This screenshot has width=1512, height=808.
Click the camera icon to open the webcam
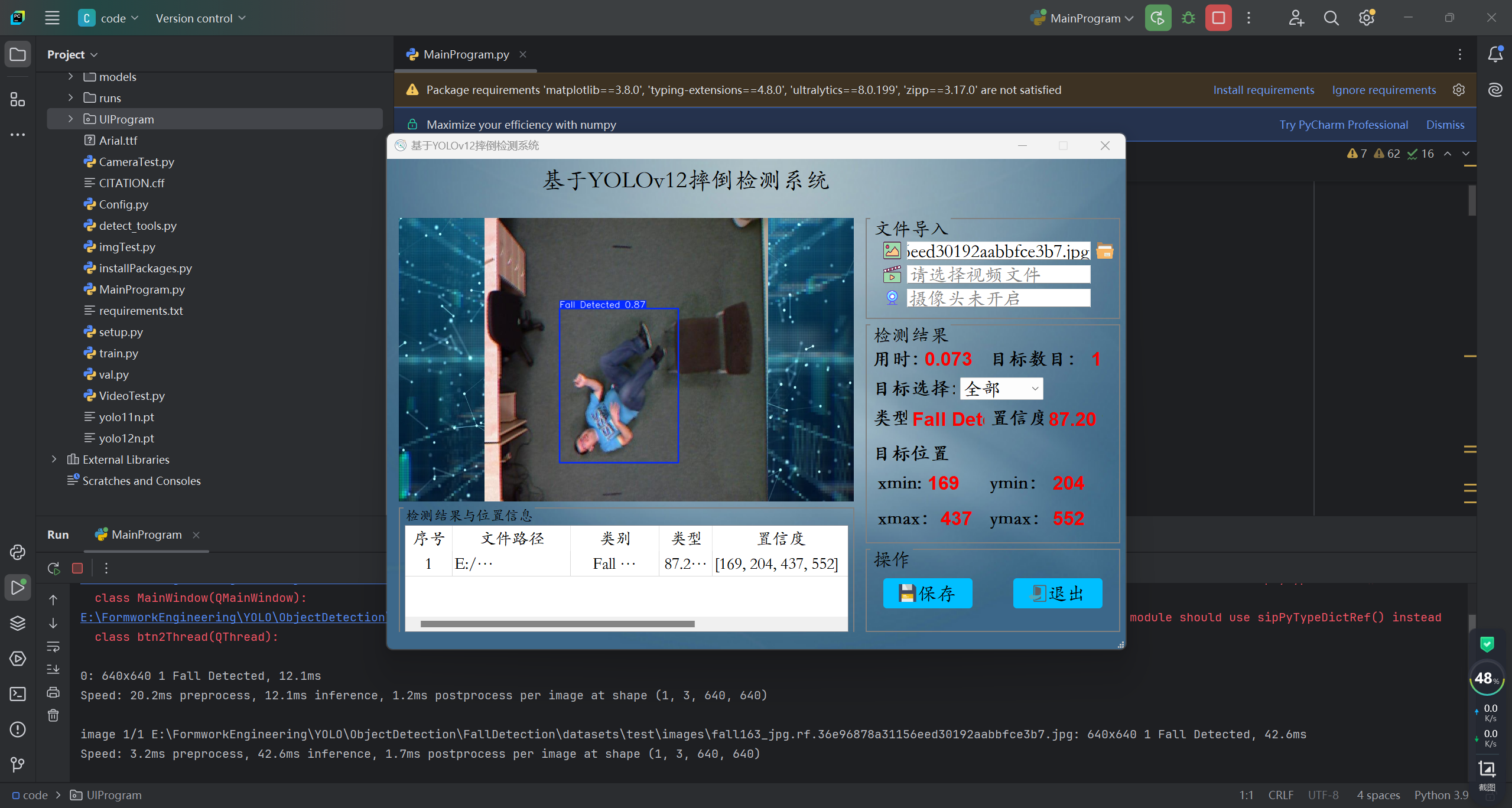(x=892, y=298)
